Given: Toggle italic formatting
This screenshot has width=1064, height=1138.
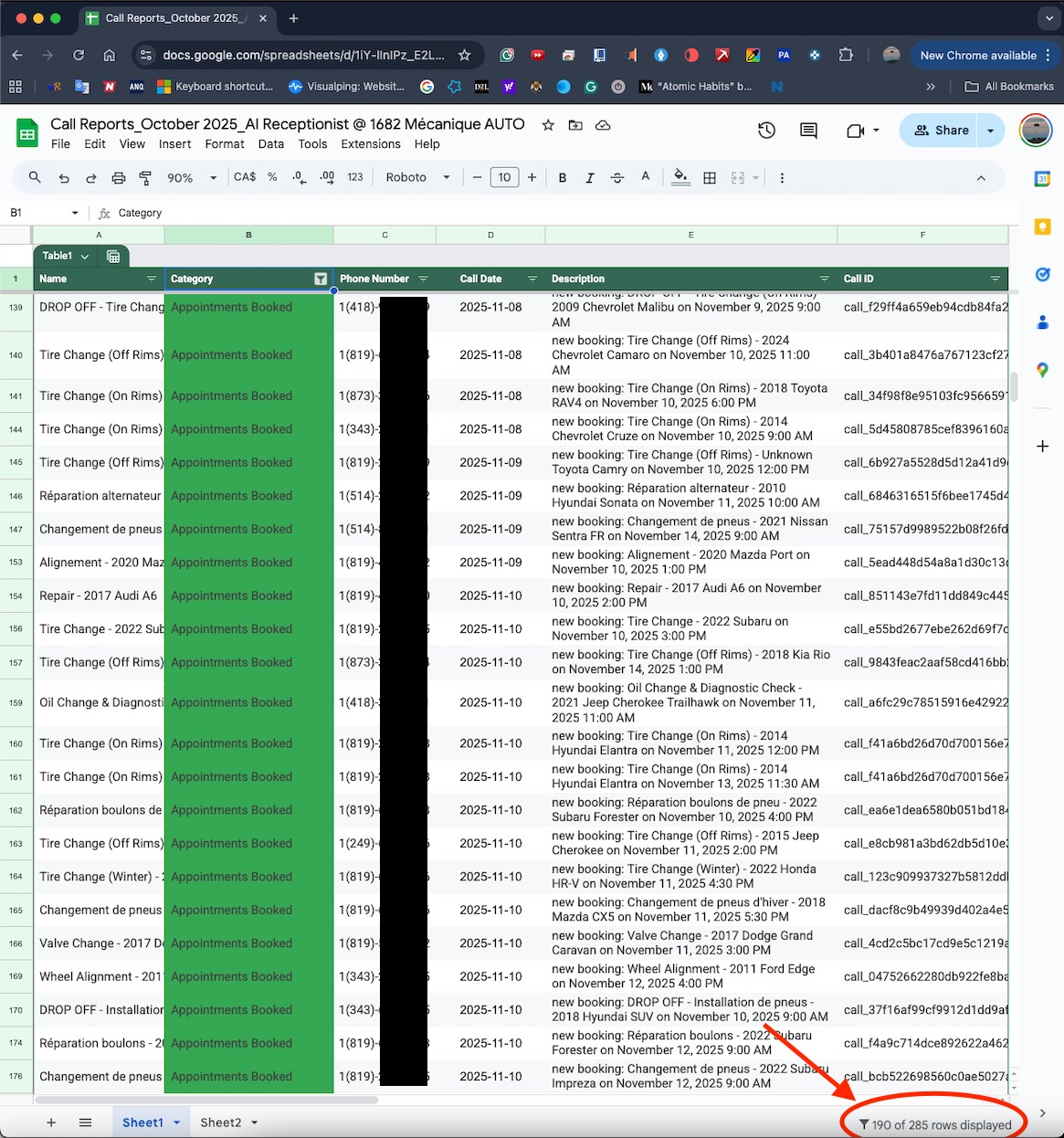Looking at the screenshot, I should [590, 178].
